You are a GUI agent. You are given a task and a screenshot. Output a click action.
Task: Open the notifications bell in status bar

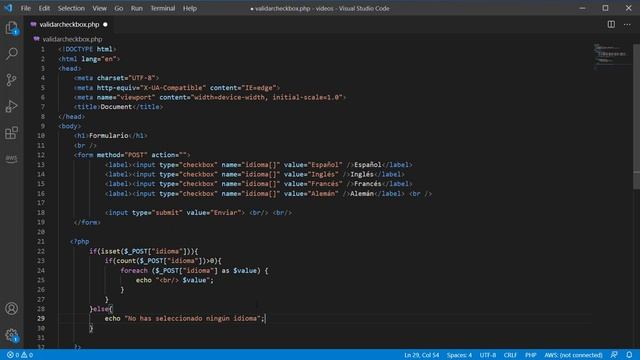pyautogui.click(x=629, y=355)
